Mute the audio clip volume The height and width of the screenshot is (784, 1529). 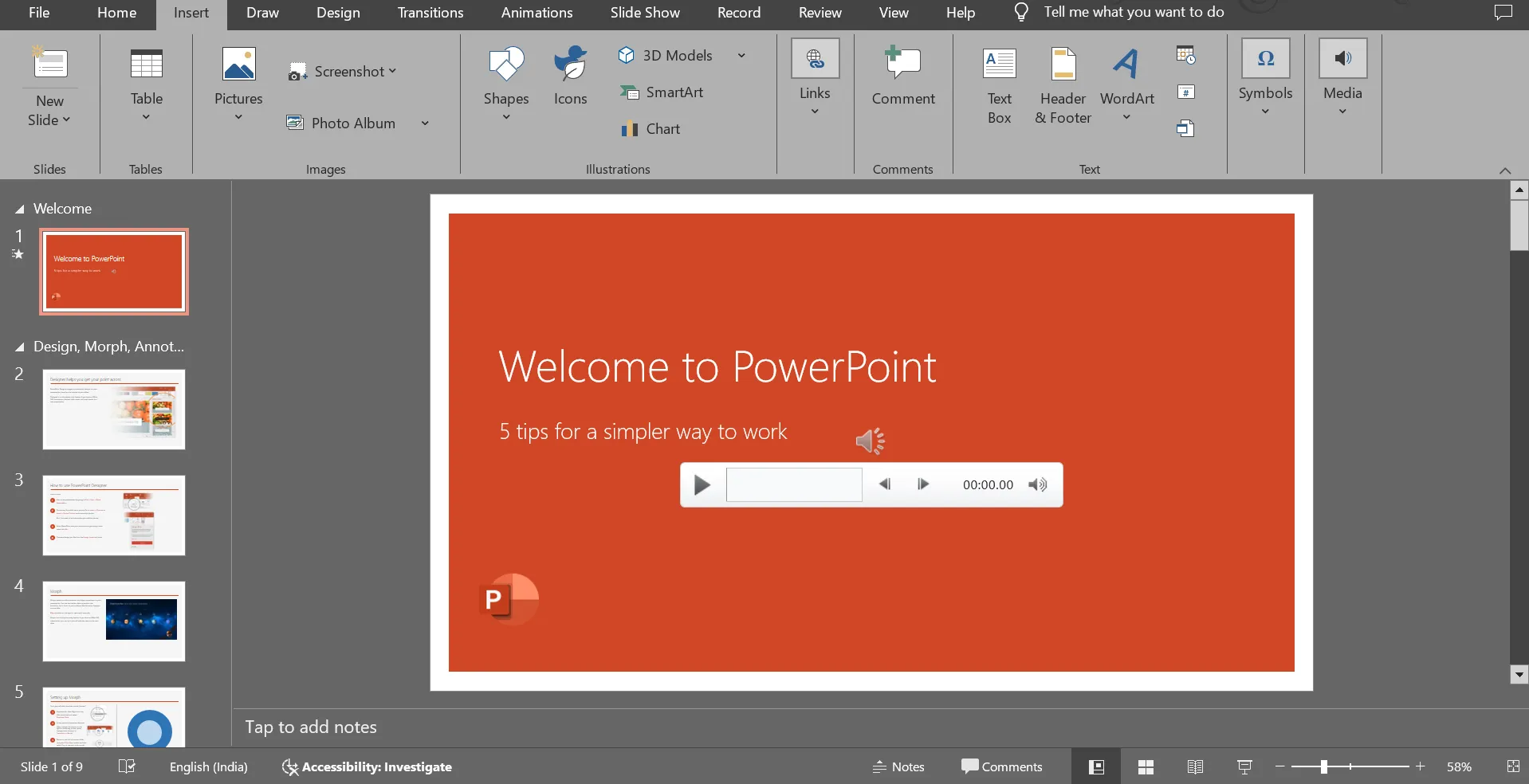point(1037,484)
